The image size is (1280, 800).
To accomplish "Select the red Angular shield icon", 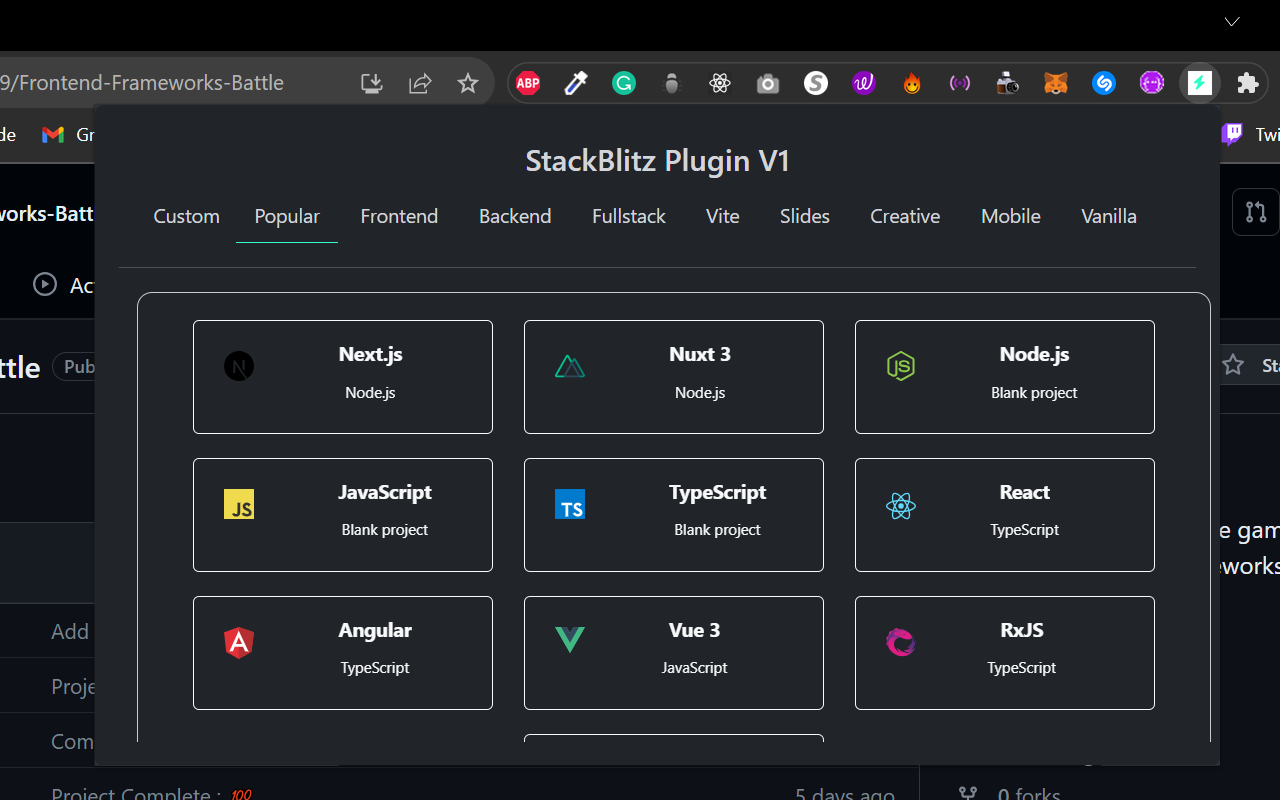I will 239,642.
